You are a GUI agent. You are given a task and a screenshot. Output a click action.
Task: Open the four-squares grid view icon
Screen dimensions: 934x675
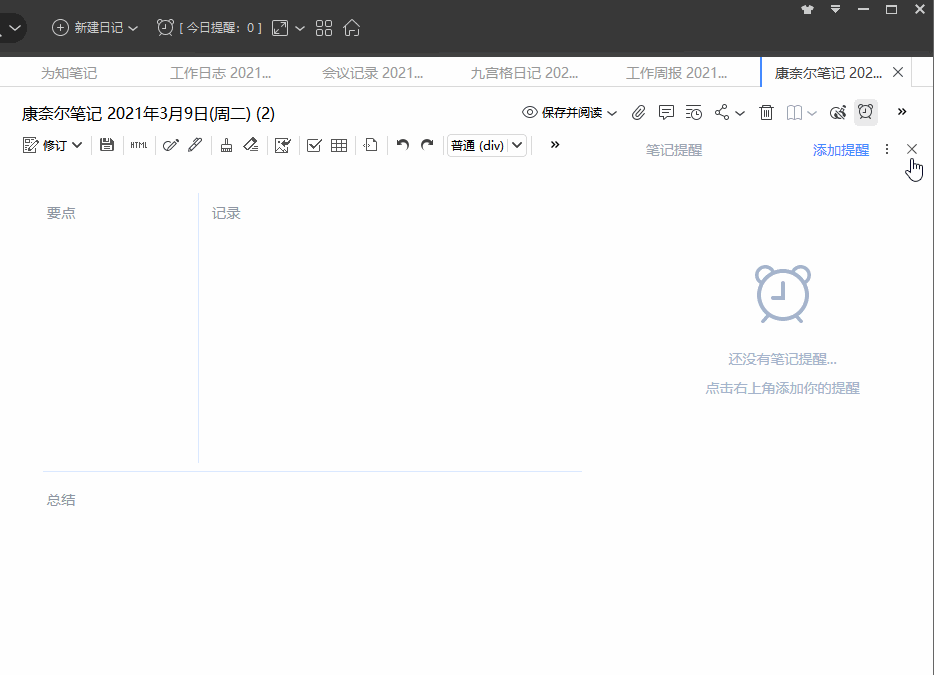[324, 28]
